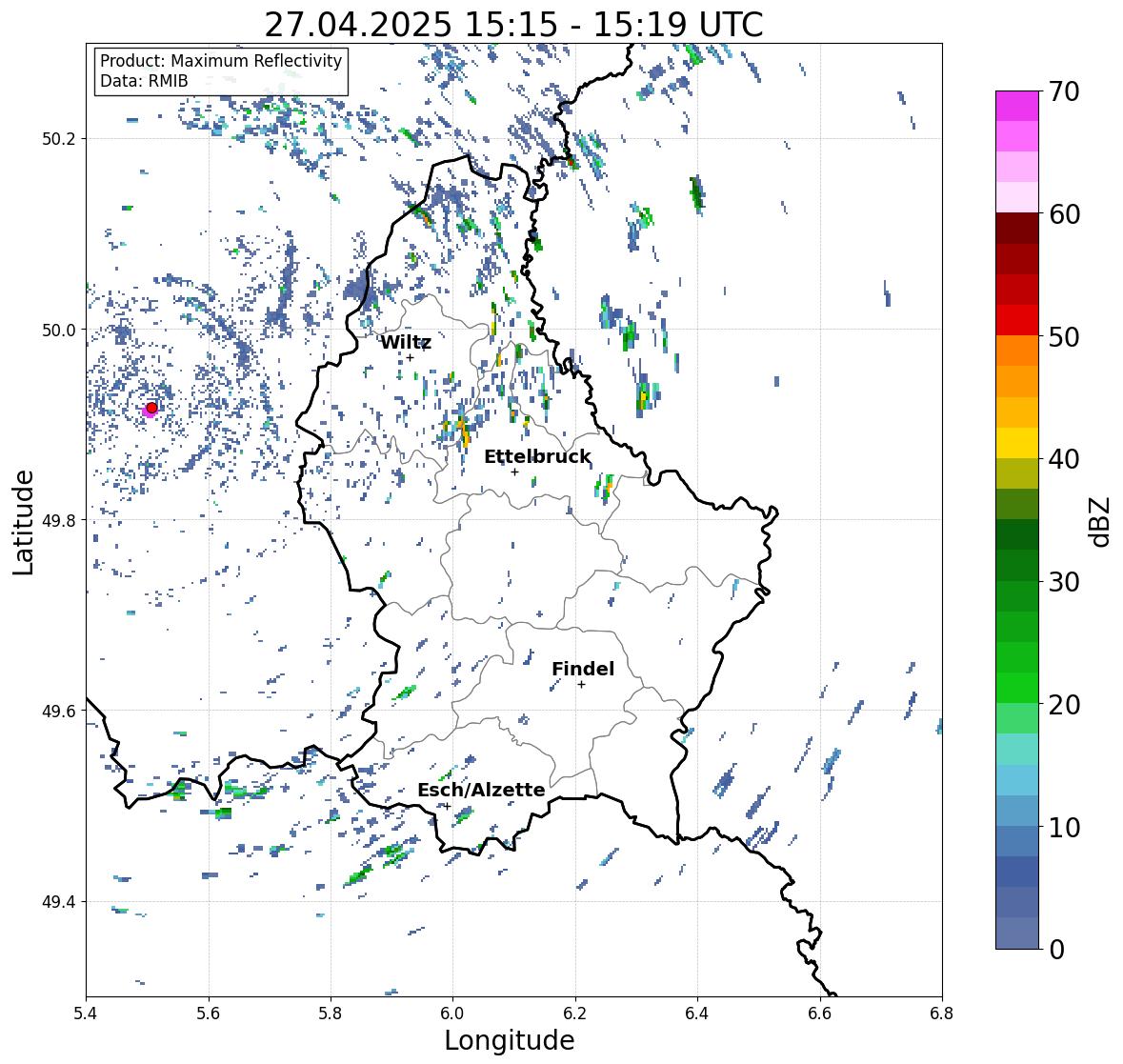Pick the light cyan-blue swatch between the 10 and 20 ticks

[1017, 780]
